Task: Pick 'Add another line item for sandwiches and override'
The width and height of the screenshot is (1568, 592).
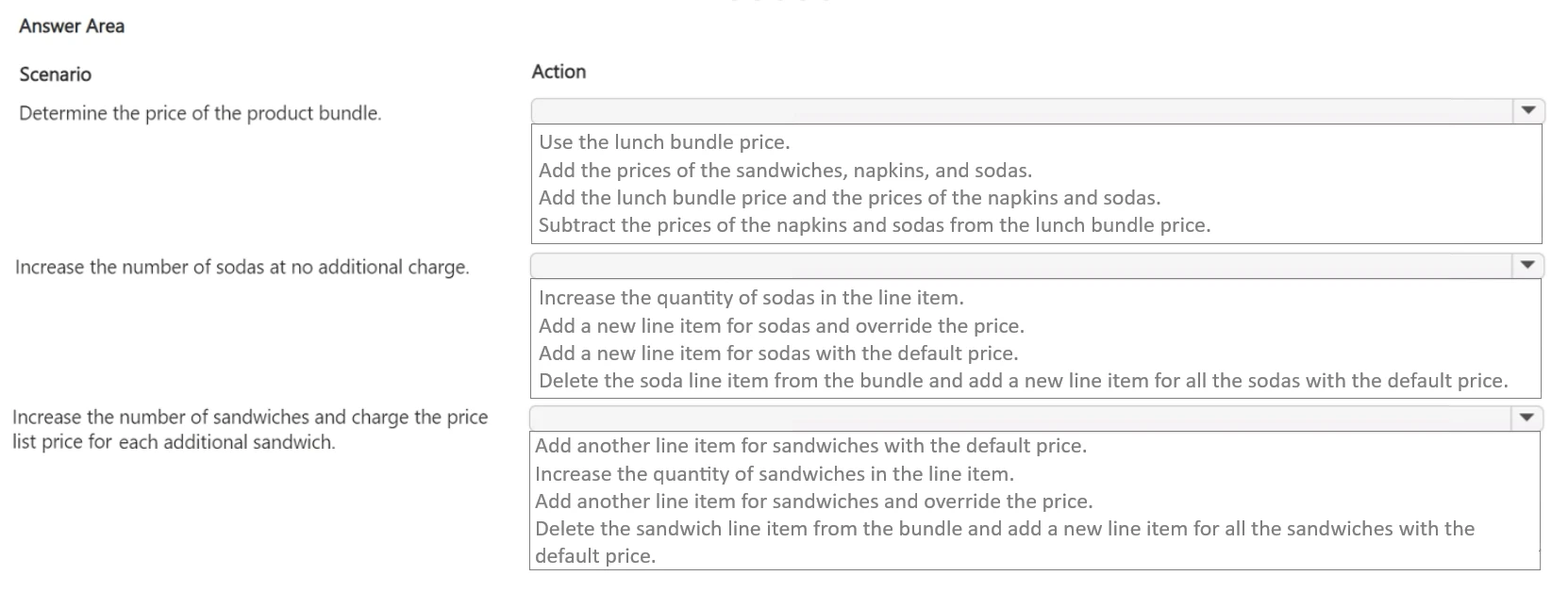Action: point(813,502)
